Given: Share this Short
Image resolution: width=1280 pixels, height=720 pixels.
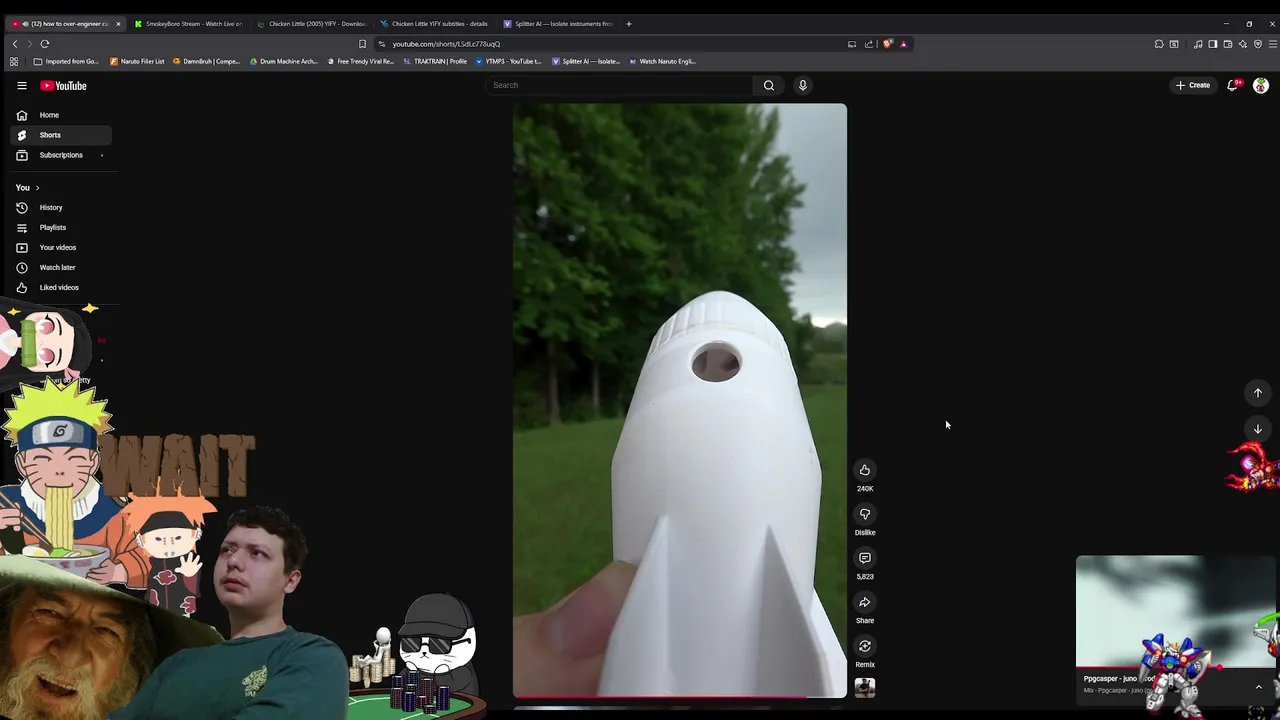Looking at the screenshot, I should pyautogui.click(x=865, y=602).
